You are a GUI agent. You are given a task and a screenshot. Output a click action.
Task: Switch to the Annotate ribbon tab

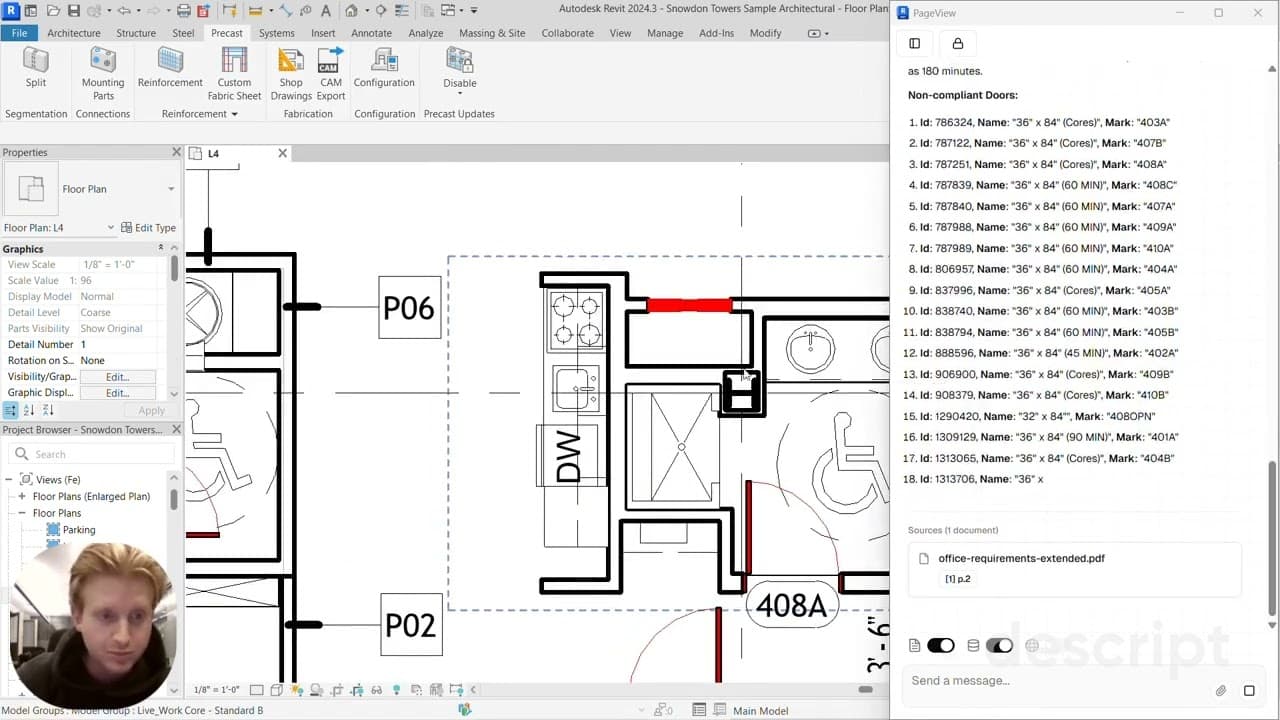click(x=371, y=33)
